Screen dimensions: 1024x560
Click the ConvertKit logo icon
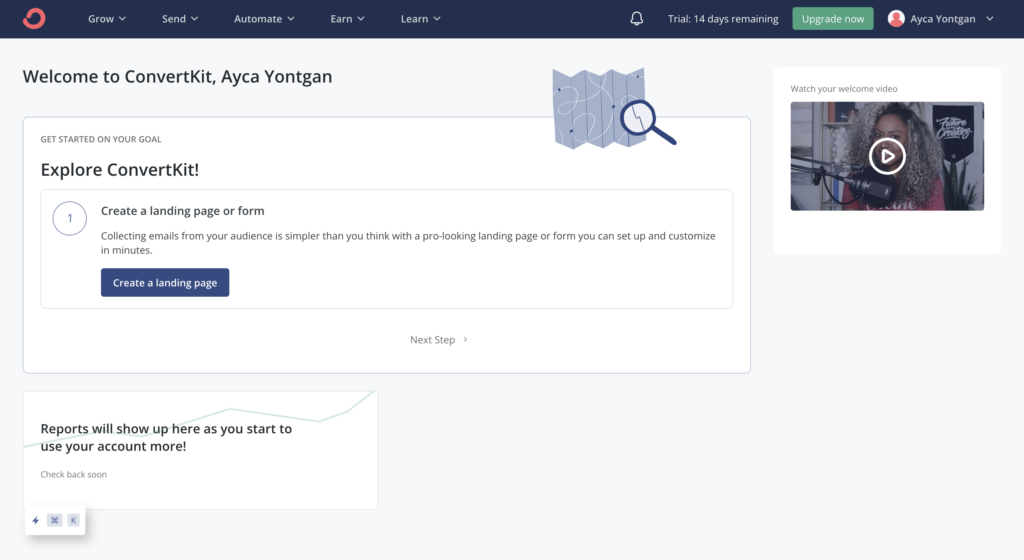(34, 18)
